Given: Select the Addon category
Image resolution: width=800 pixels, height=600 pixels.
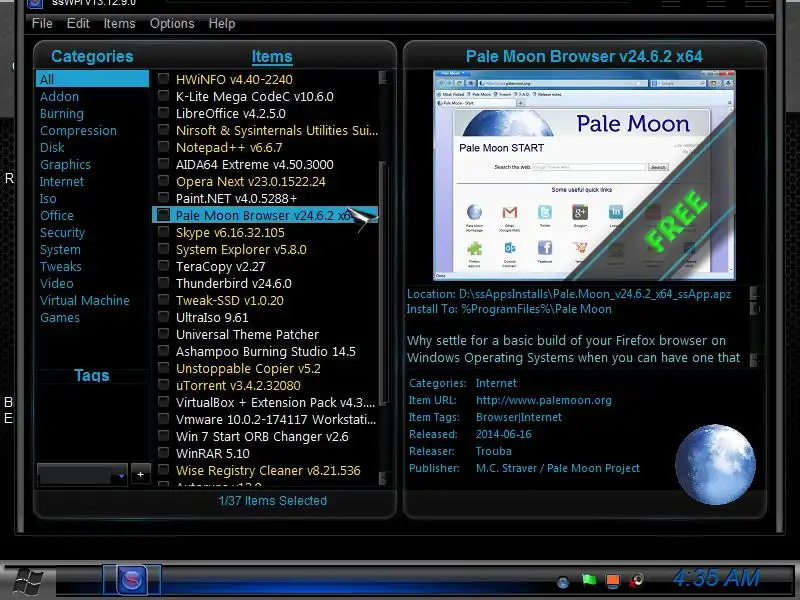Looking at the screenshot, I should (59, 96).
